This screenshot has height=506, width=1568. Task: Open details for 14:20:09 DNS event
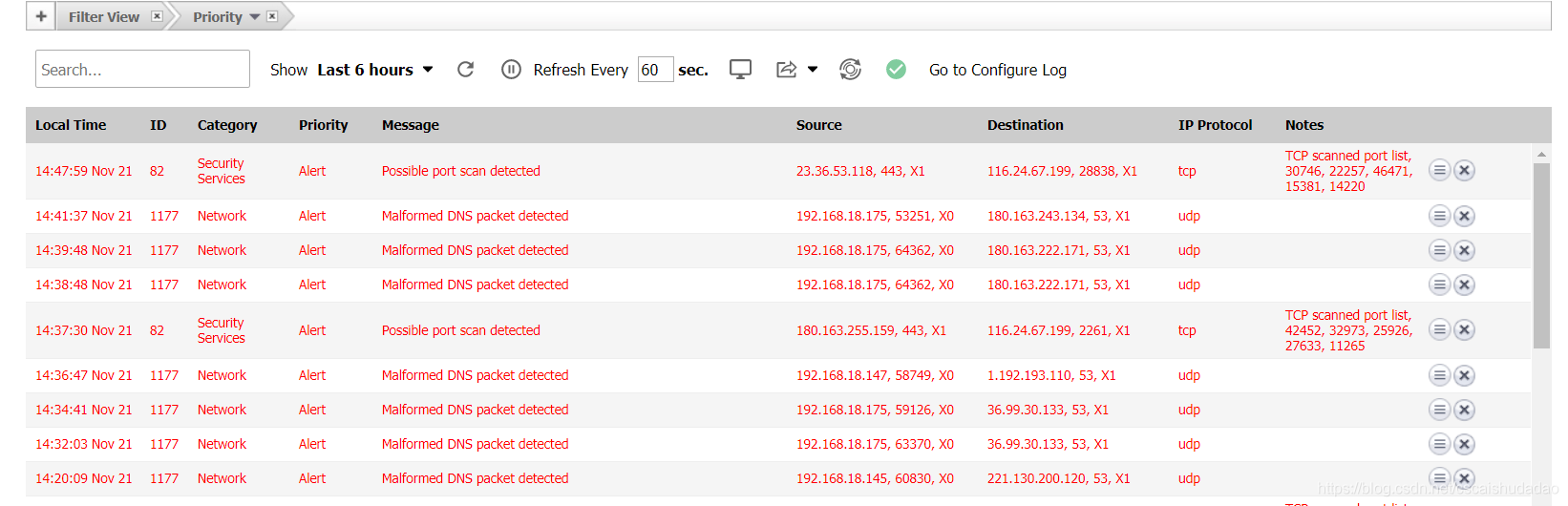[1439, 478]
